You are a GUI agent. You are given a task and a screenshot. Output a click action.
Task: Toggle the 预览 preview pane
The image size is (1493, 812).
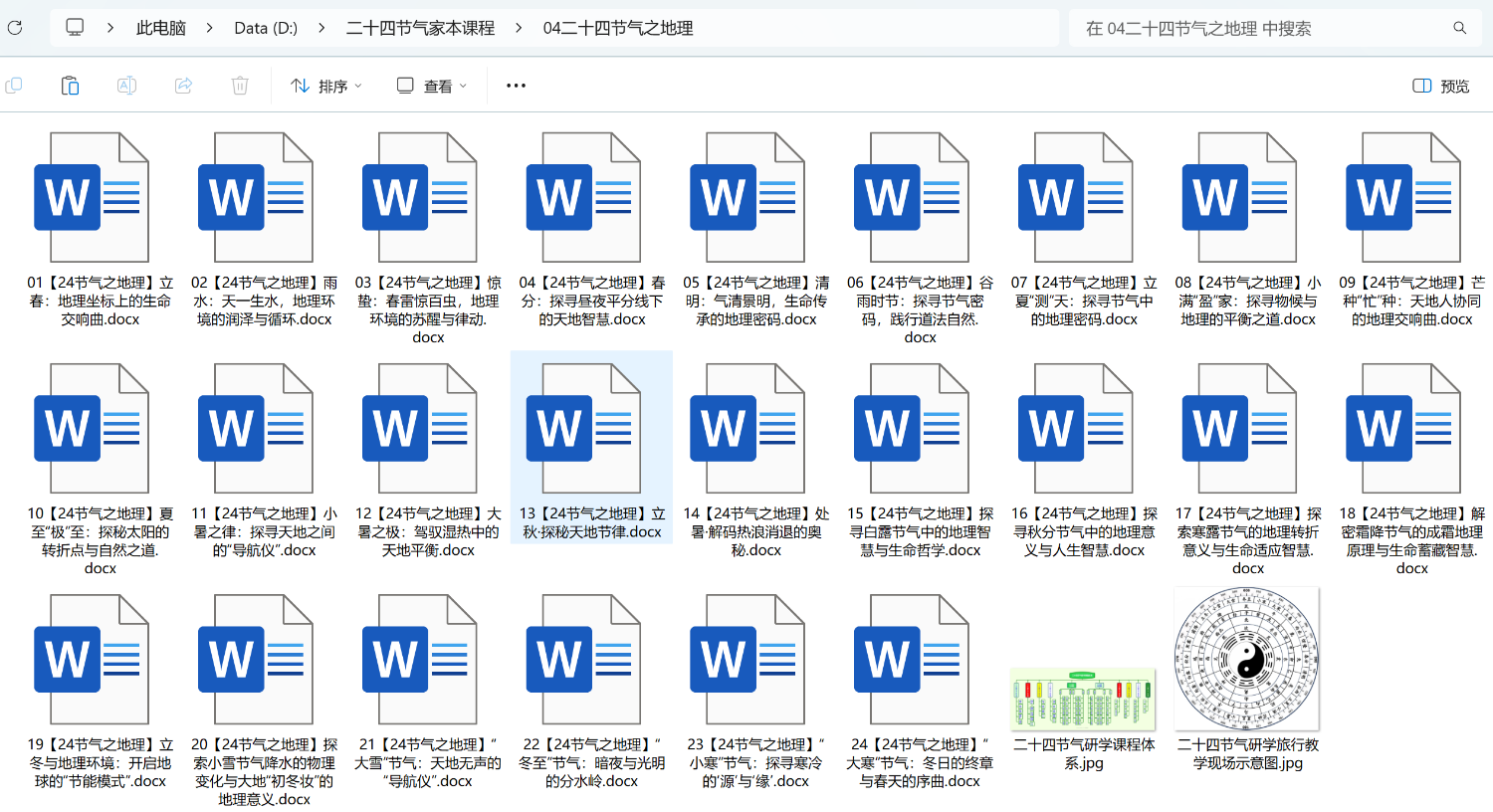(x=1440, y=86)
